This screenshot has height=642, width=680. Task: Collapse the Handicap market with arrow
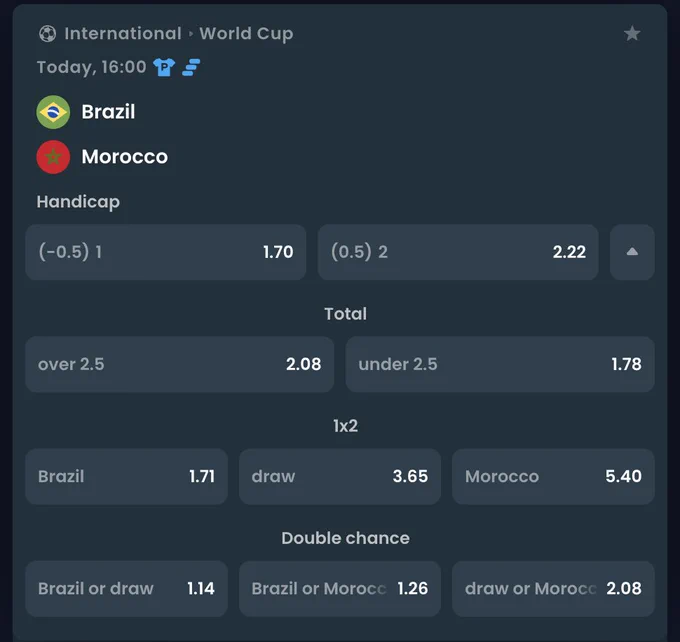632,252
